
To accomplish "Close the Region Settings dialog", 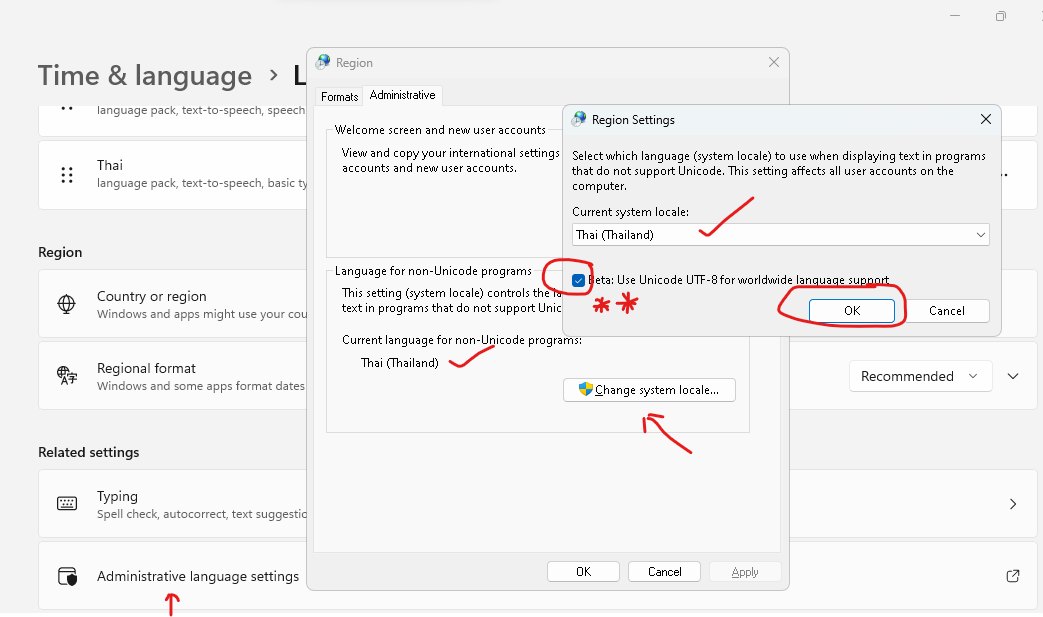I will [985, 119].
